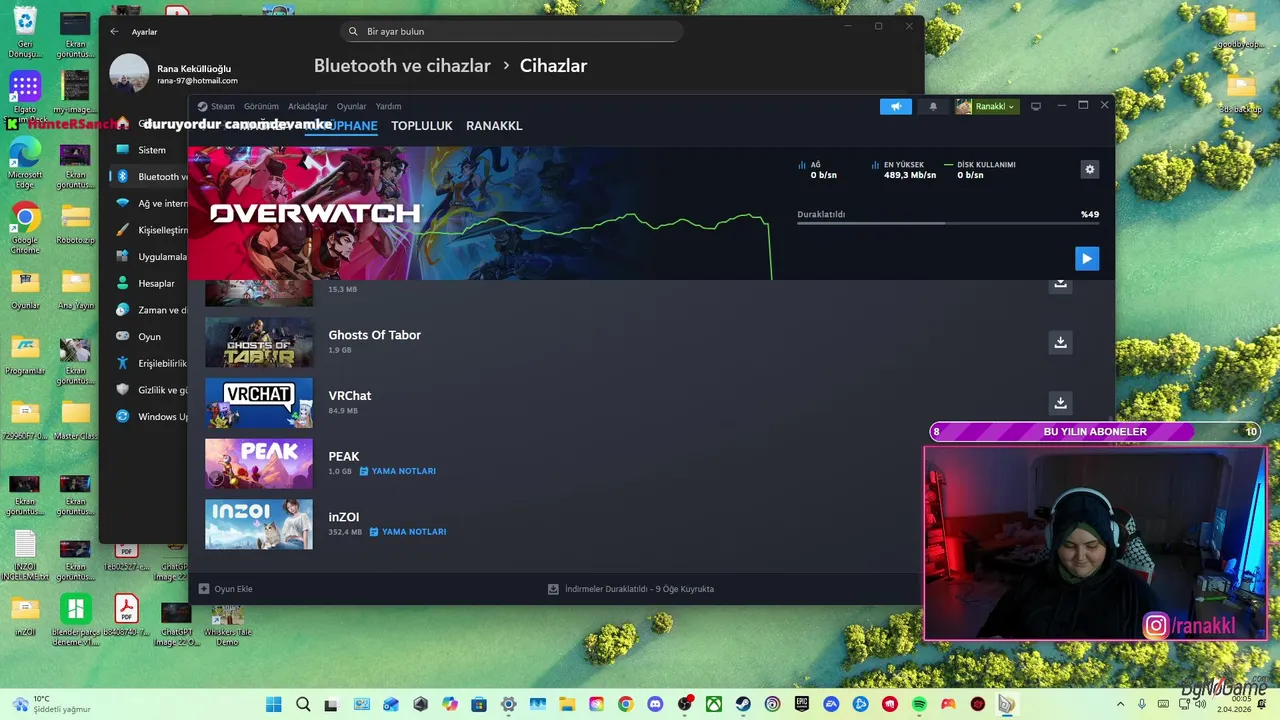Open Xbox app from the taskbar
The height and width of the screenshot is (720, 1280).
click(x=714, y=704)
